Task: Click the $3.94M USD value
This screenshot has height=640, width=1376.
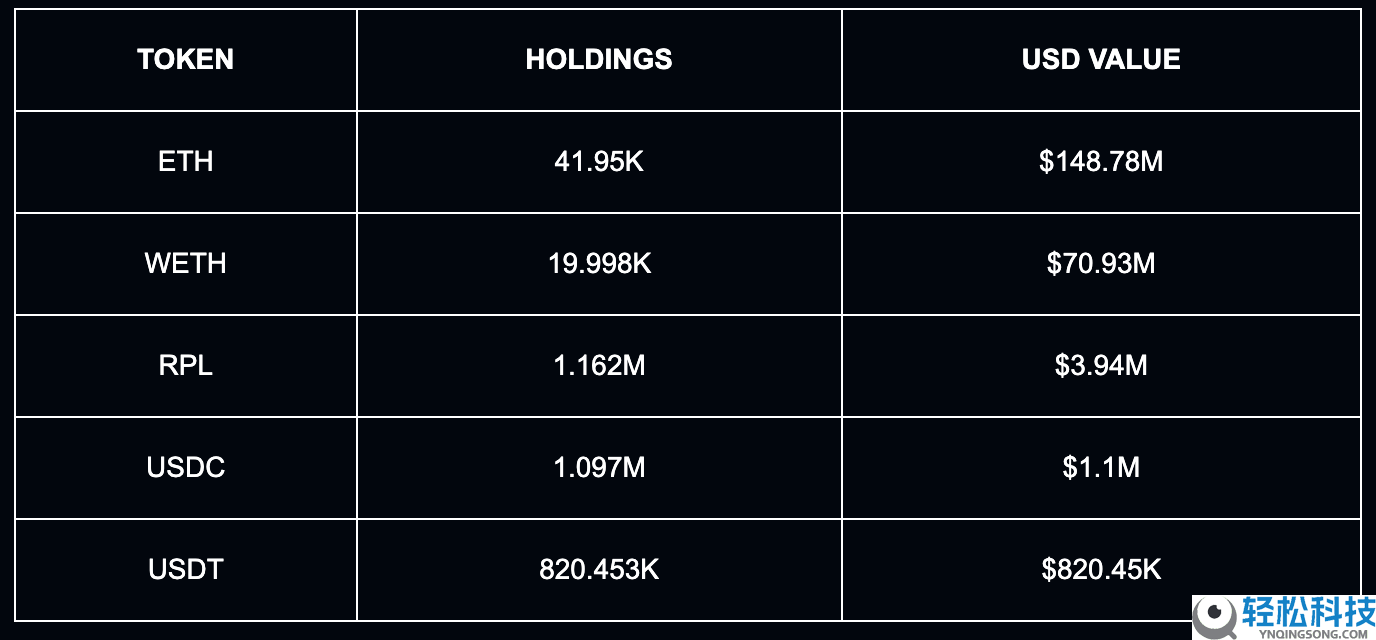Action: [x=1101, y=366]
